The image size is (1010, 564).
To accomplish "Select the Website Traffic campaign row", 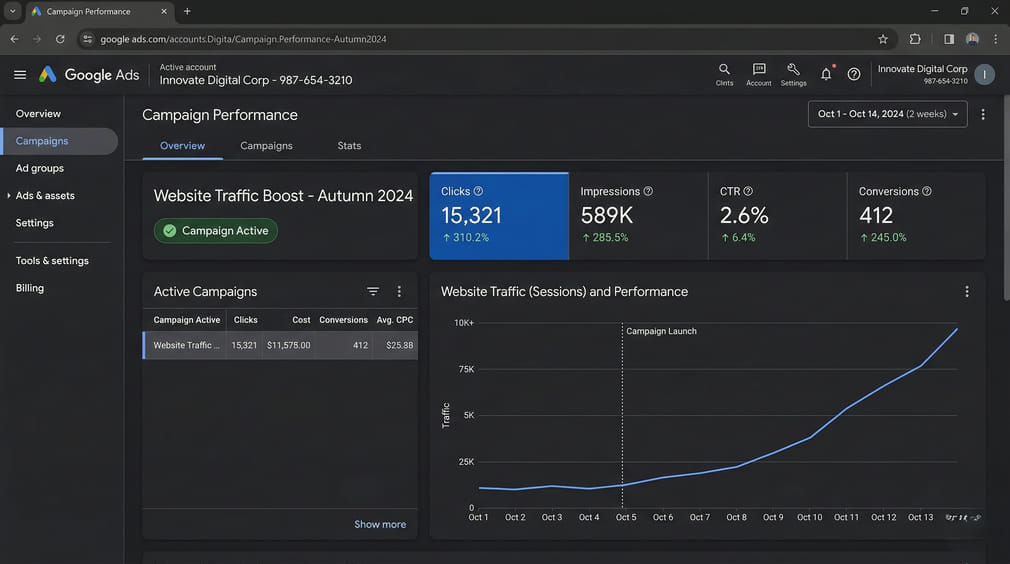I will (280, 345).
